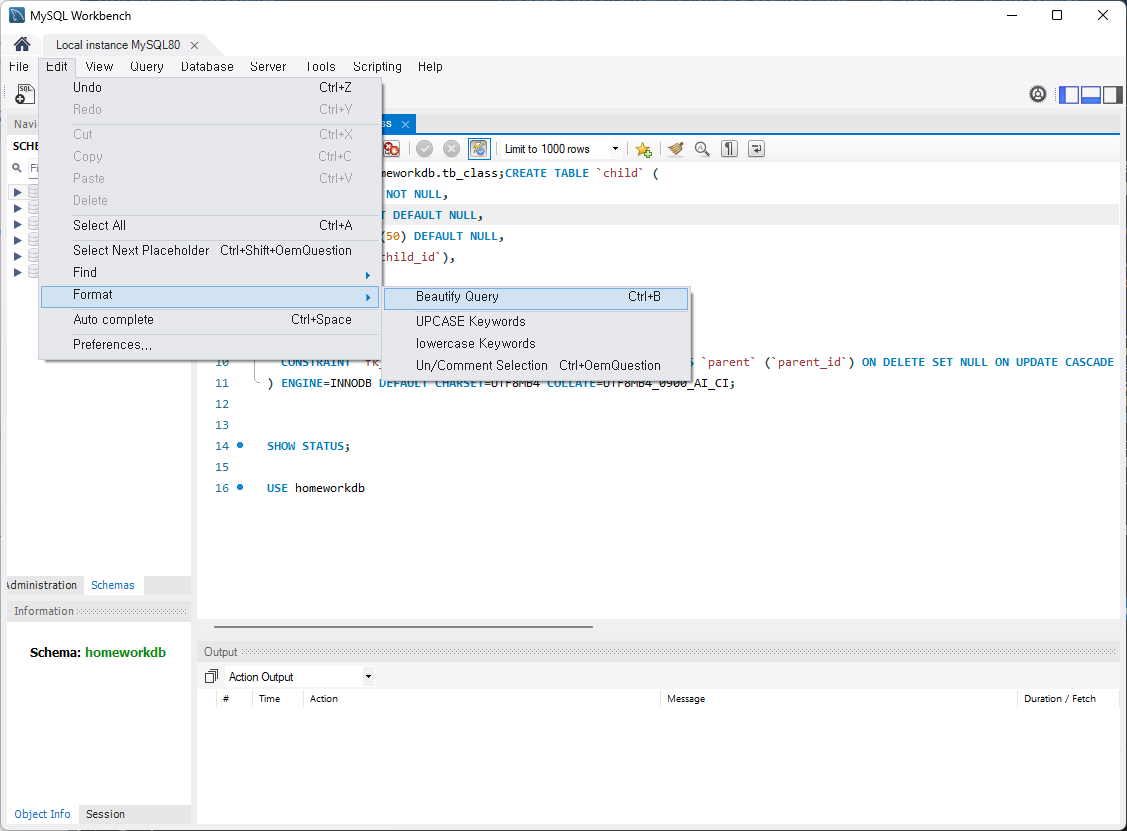Screen dimensions: 1127x831
Task: Open the Server menu
Action: pyautogui.click(x=268, y=67)
